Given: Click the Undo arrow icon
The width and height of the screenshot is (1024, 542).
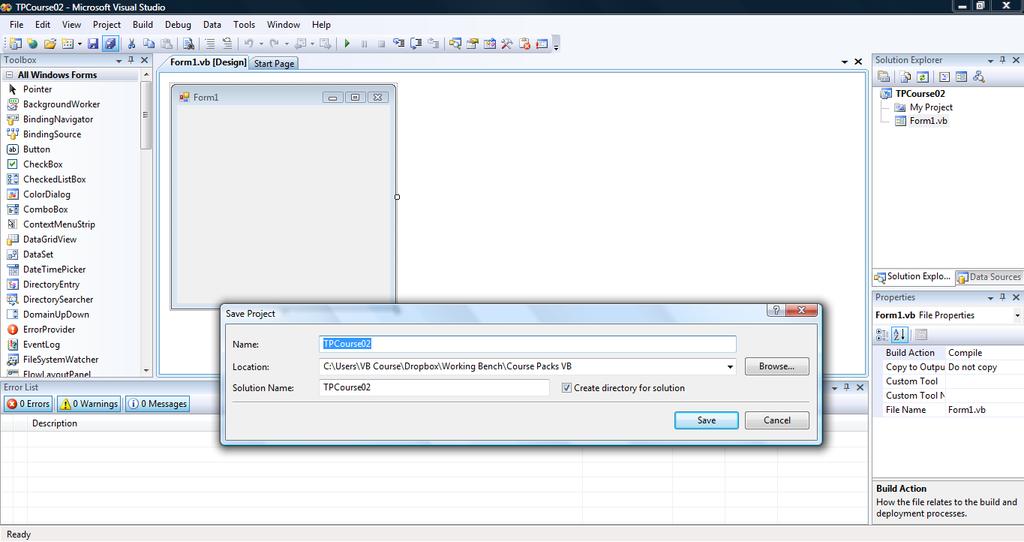Looking at the screenshot, I should click(x=249, y=44).
